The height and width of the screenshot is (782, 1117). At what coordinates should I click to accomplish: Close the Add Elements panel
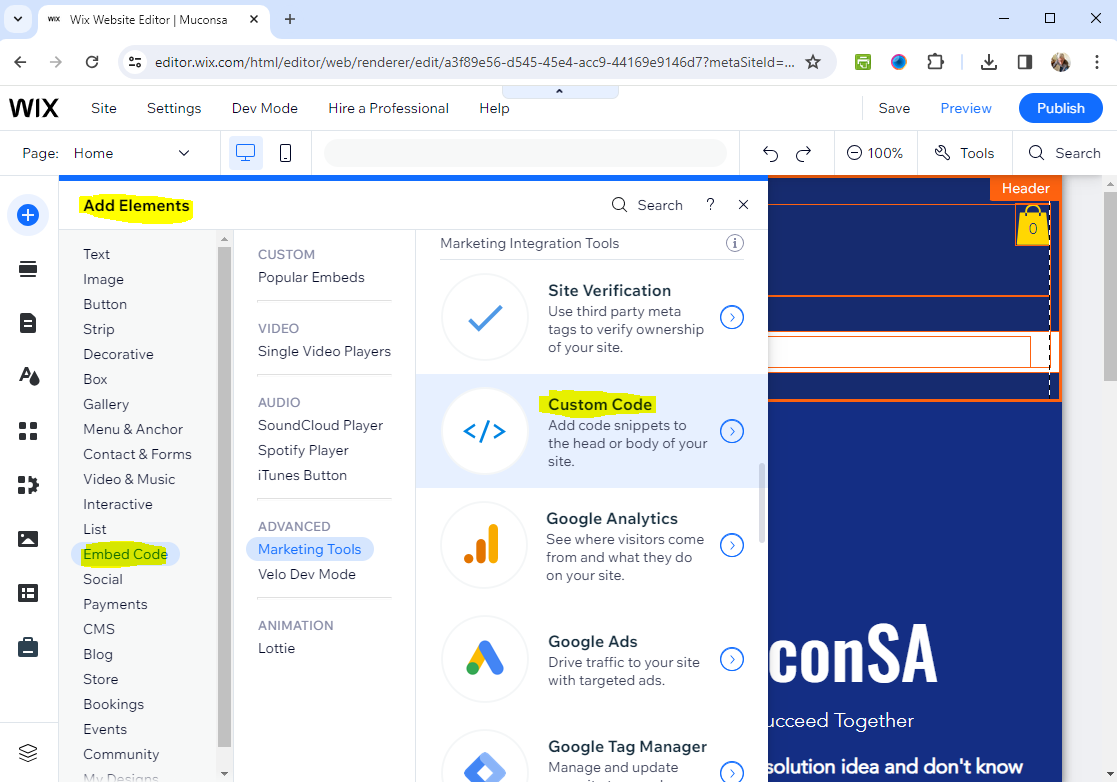(743, 205)
